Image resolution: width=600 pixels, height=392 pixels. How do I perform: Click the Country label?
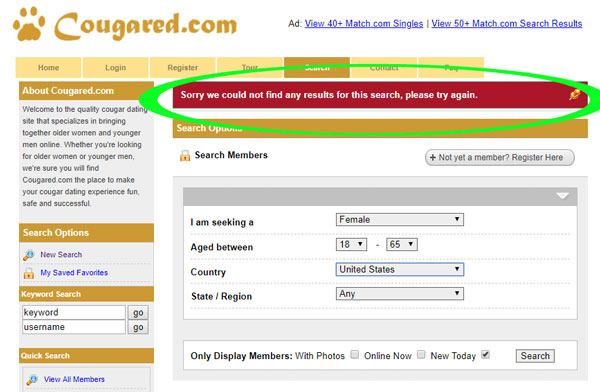tap(208, 272)
